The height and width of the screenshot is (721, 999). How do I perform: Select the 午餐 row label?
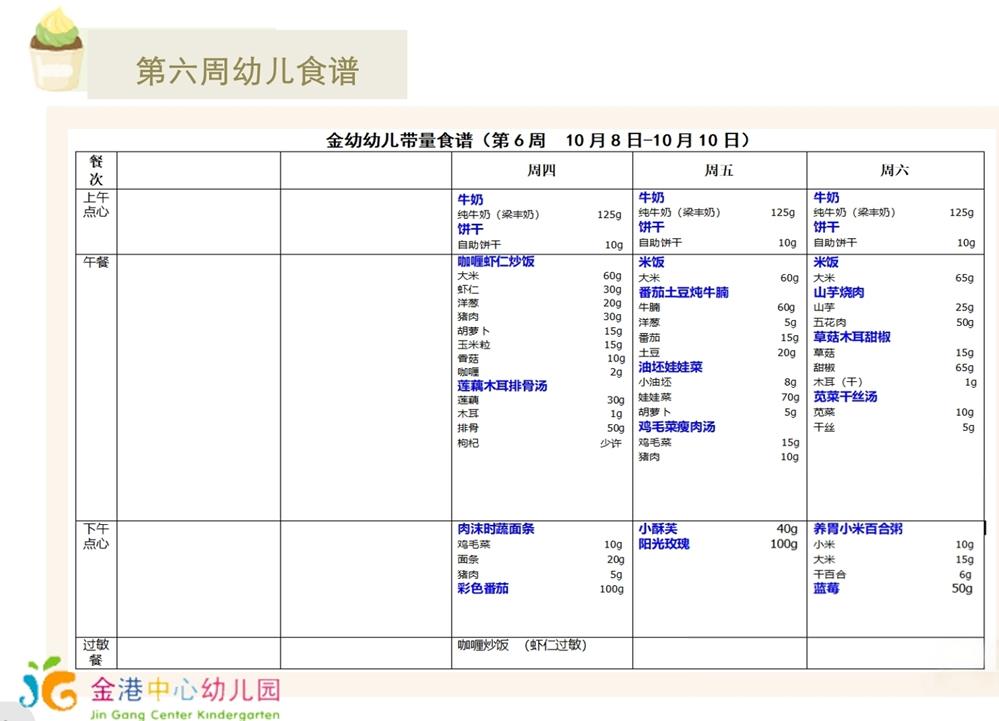(x=96, y=262)
